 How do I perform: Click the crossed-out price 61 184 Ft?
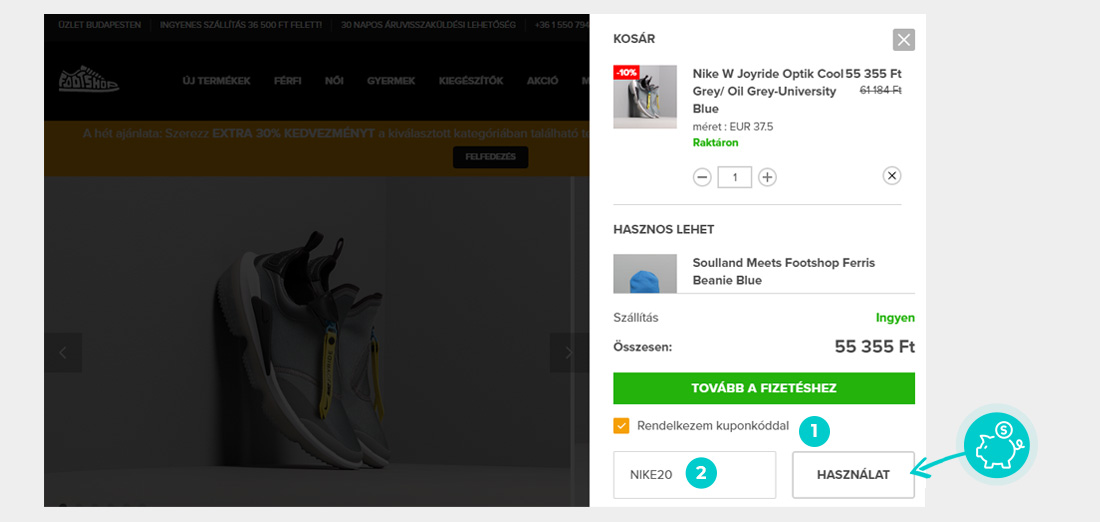pos(880,90)
